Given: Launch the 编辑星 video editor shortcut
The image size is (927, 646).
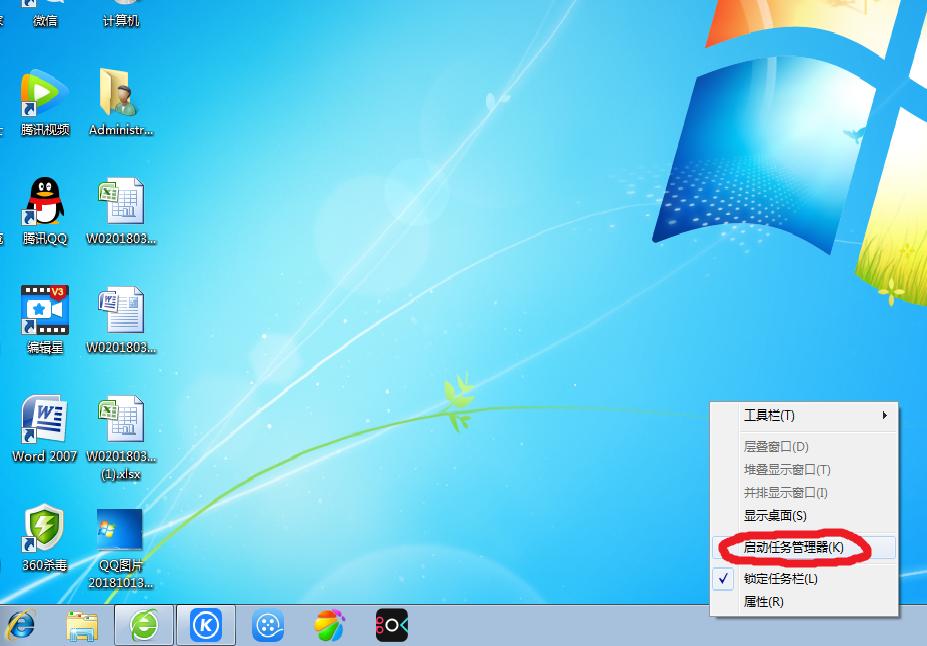Looking at the screenshot, I should point(45,312).
